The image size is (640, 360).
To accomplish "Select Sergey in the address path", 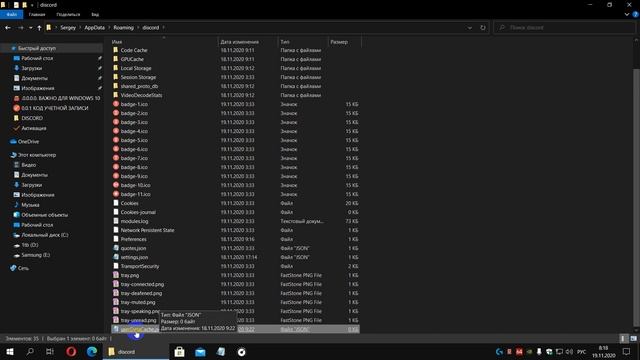I will pos(68,28).
